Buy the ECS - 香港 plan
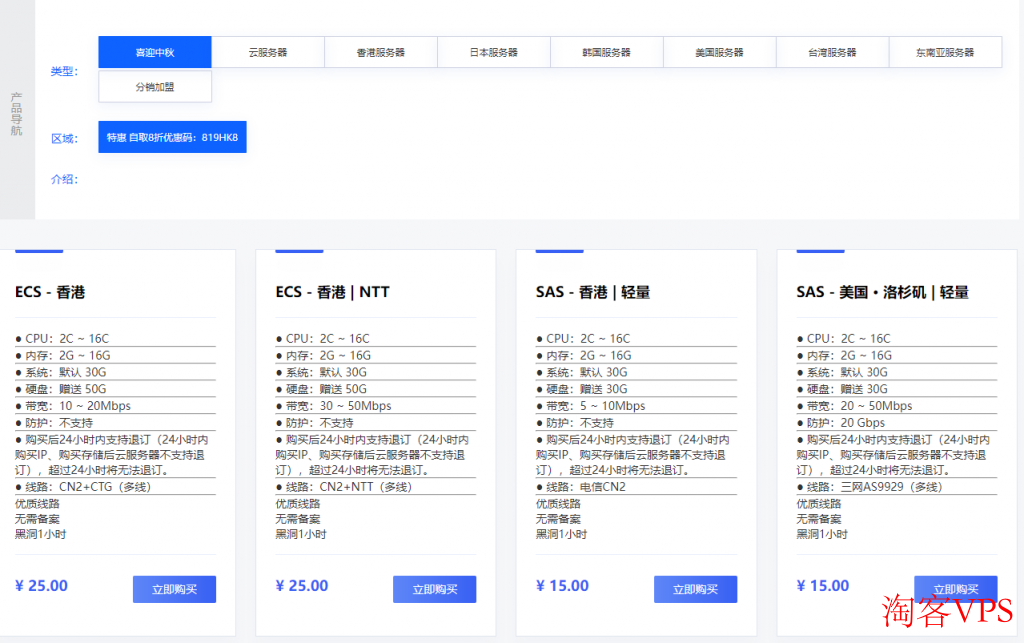 coord(174,589)
